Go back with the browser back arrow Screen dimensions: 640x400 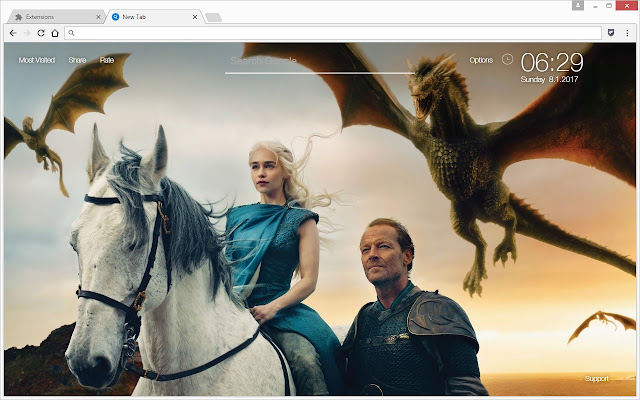click(x=13, y=33)
